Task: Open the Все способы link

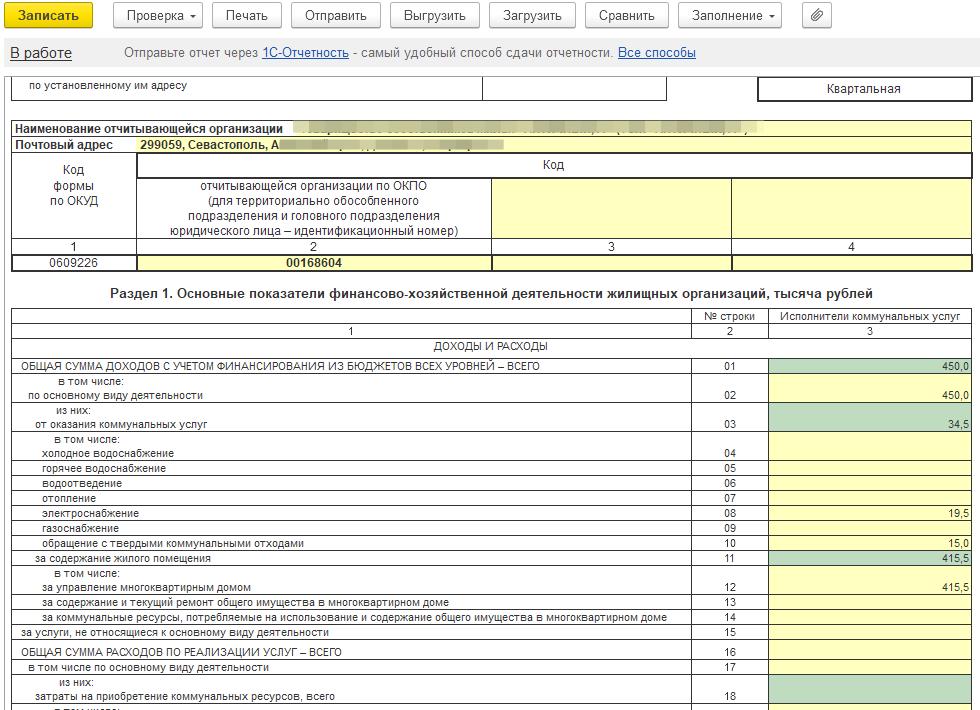Action: click(656, 52)
